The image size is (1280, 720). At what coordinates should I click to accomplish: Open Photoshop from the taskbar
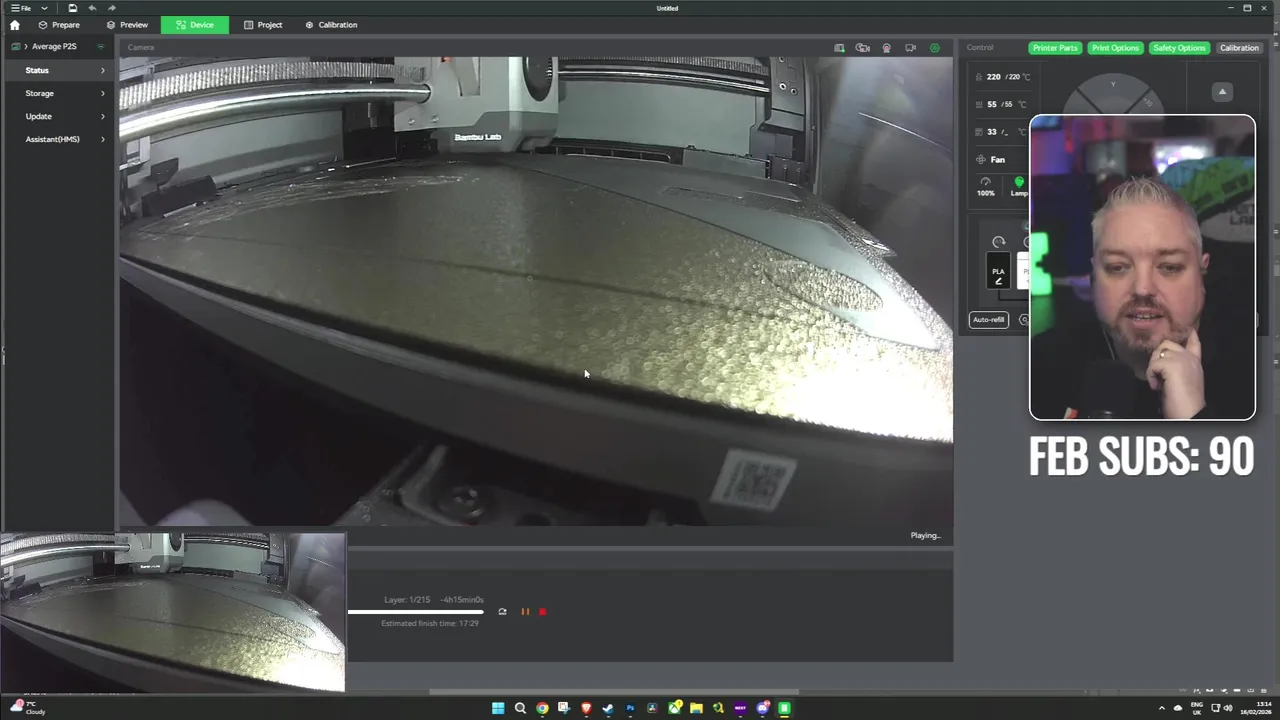630,708
